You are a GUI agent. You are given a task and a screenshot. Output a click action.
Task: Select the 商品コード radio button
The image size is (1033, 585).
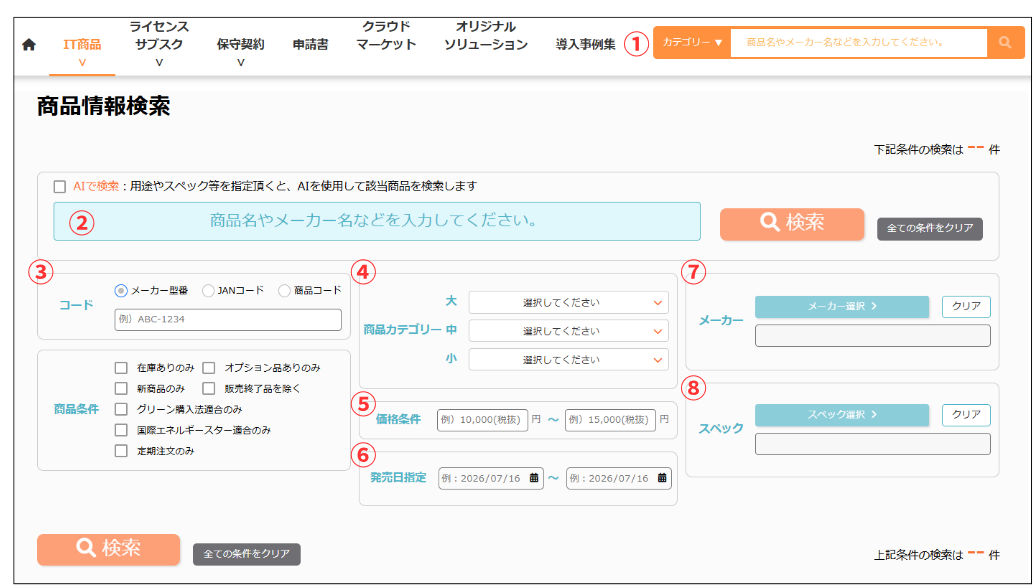pos(284,291)
